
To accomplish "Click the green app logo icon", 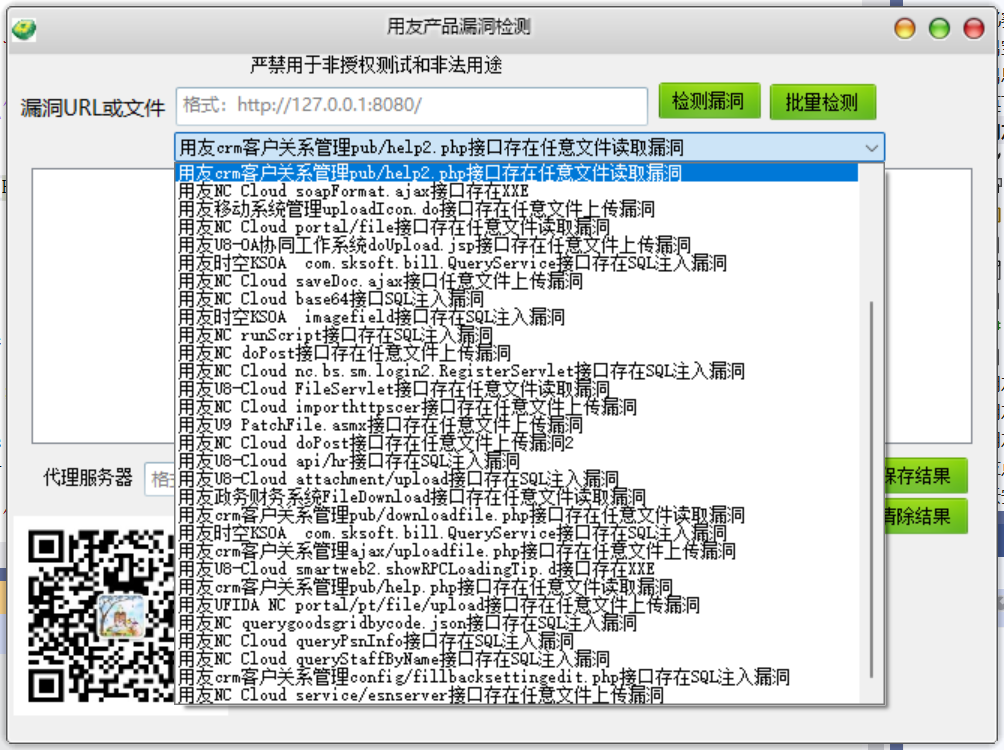I will click(24, 29).
